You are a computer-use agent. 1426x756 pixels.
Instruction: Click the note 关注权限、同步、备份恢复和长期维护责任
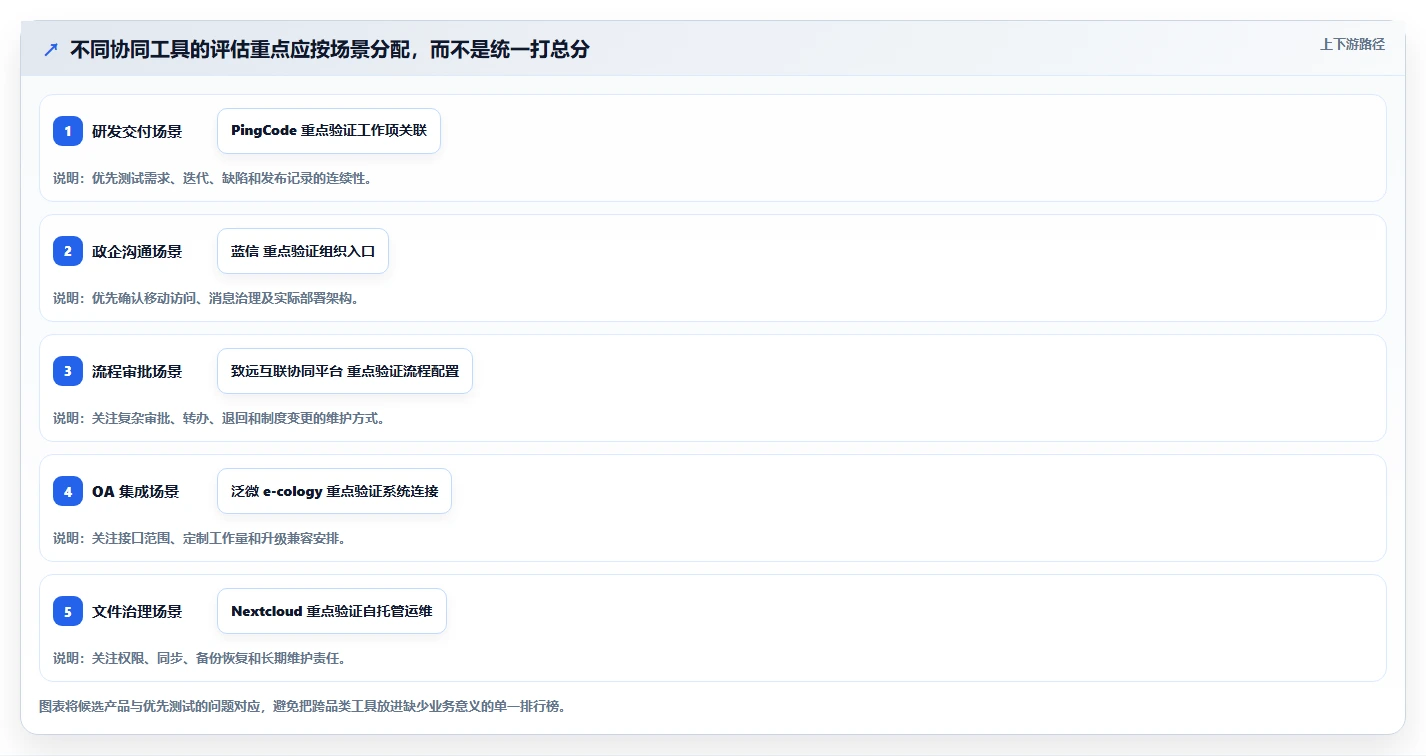point(218,658)
